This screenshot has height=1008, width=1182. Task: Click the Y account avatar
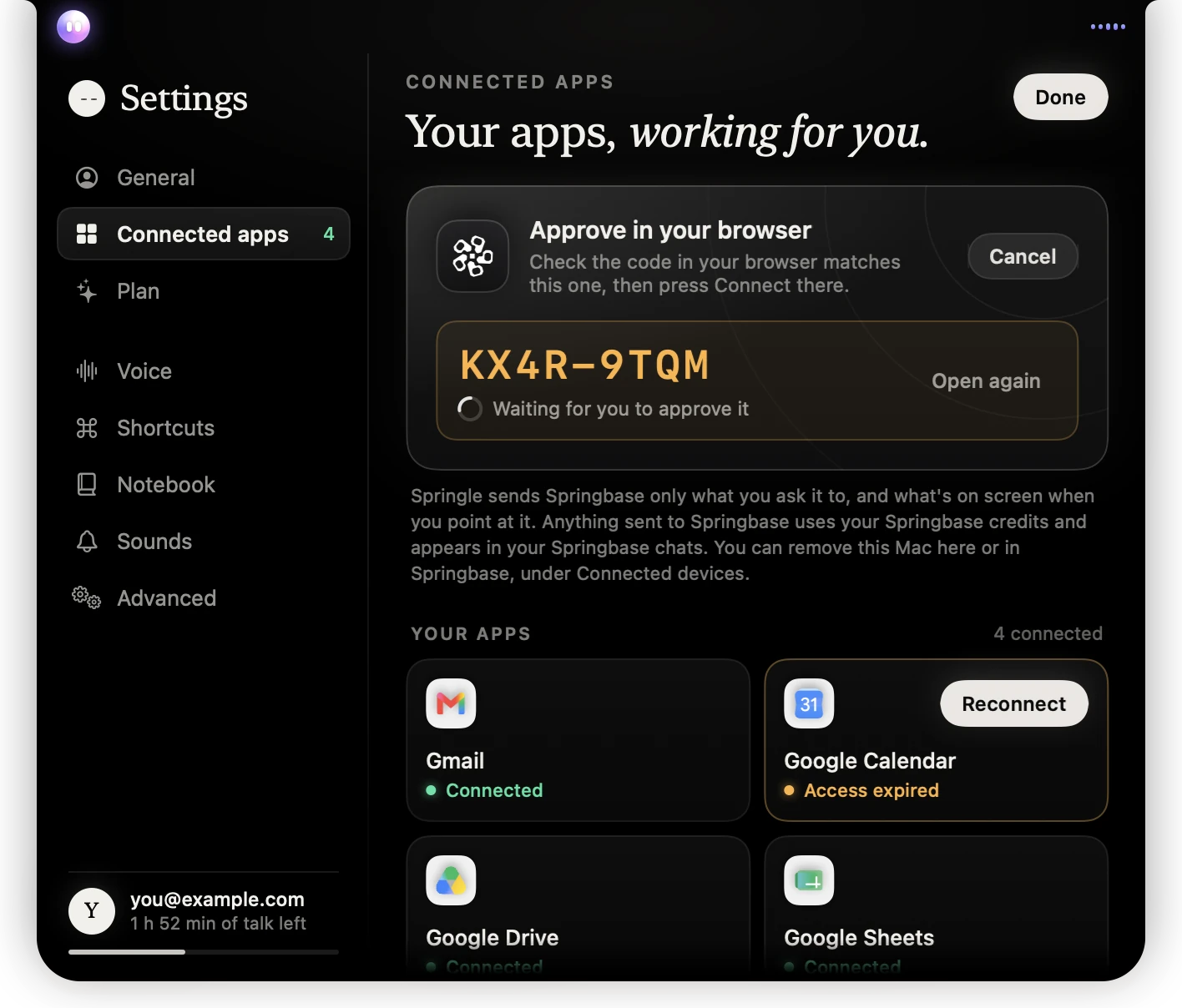[x=92, y=911]
